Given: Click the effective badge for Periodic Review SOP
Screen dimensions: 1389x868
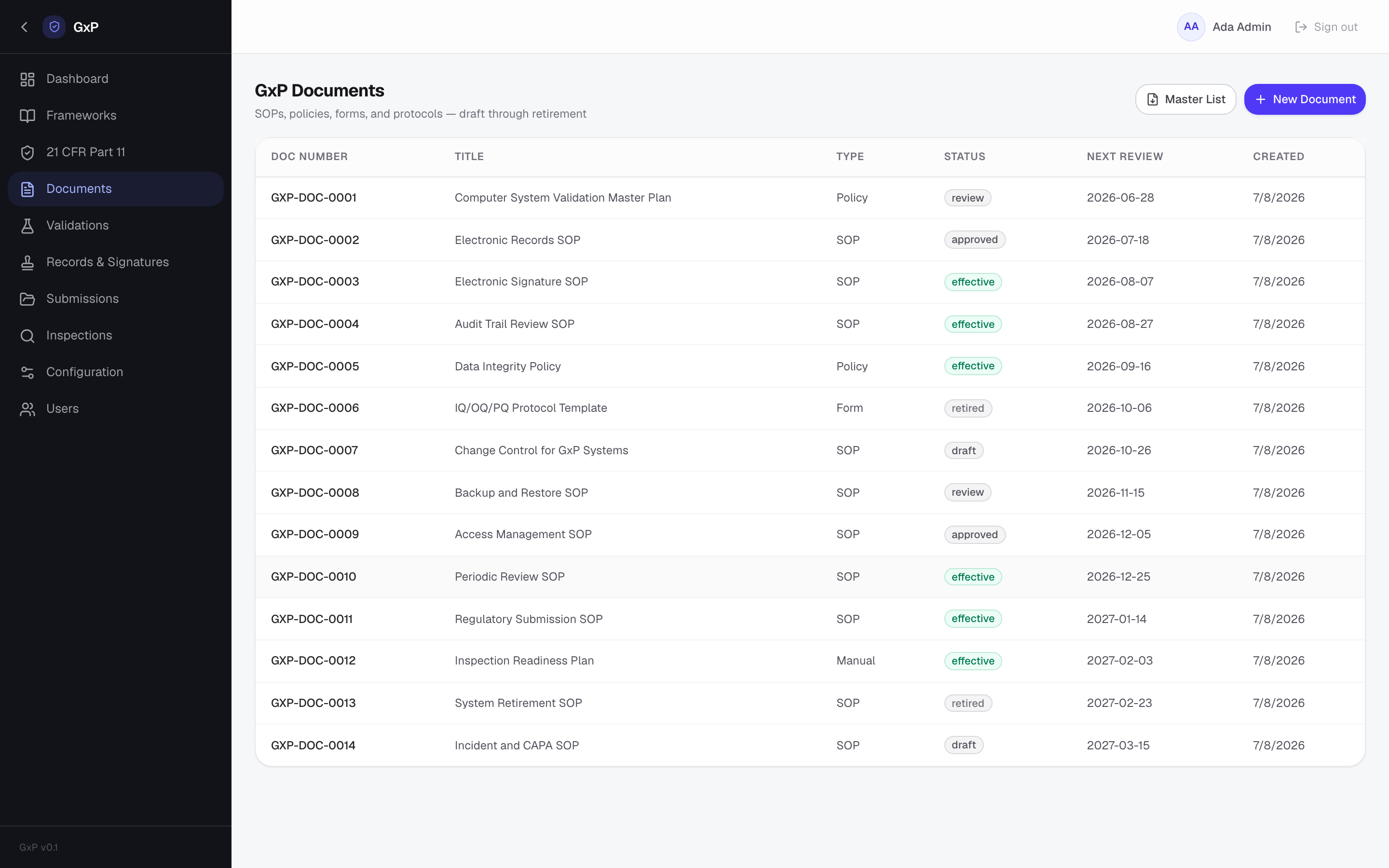Looking at the screenshot, I should click(973, 577).
